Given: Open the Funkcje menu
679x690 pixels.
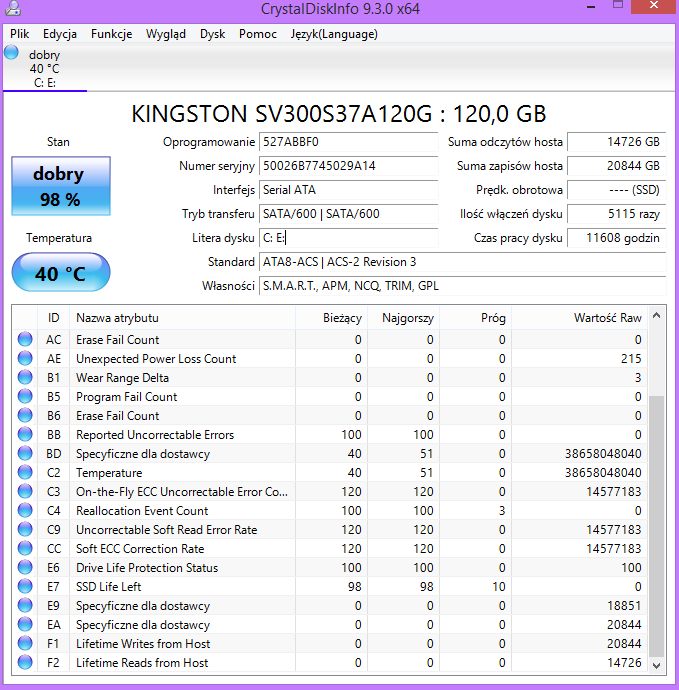Looking at the screenshot, I should tap(111, 34).
